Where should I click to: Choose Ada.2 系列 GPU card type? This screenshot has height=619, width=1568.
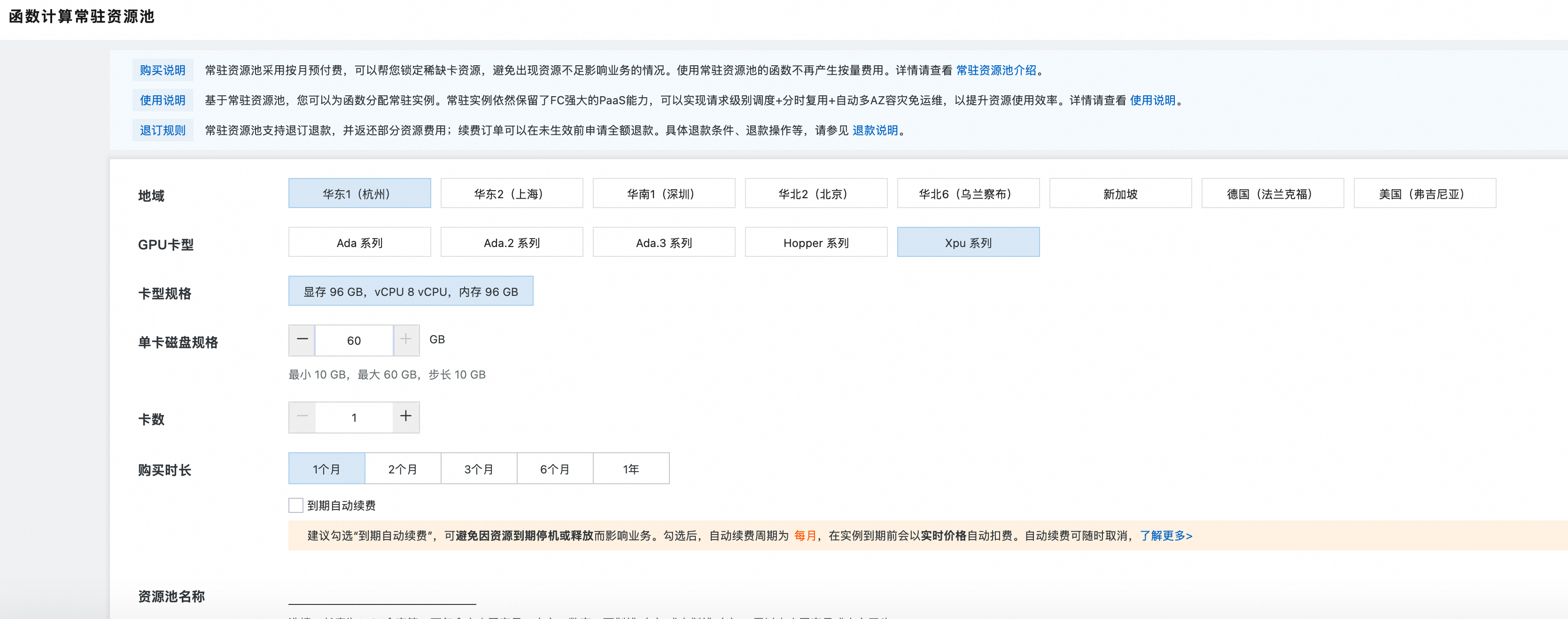coord(511,242)
